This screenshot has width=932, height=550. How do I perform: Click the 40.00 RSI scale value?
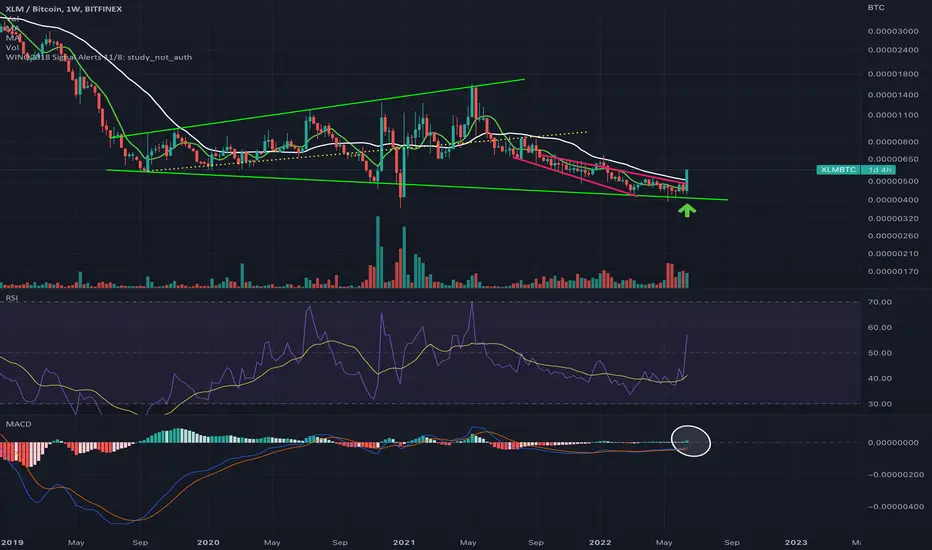click(x=880, y=378)
